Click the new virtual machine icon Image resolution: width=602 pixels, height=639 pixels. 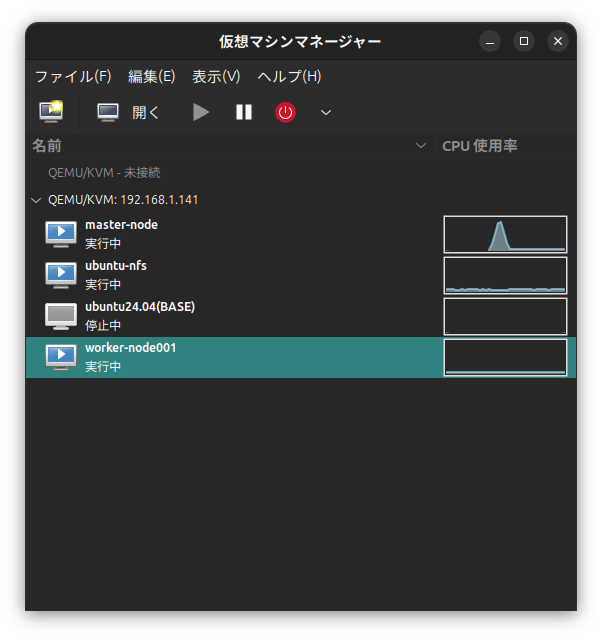[x=51, y=112]
